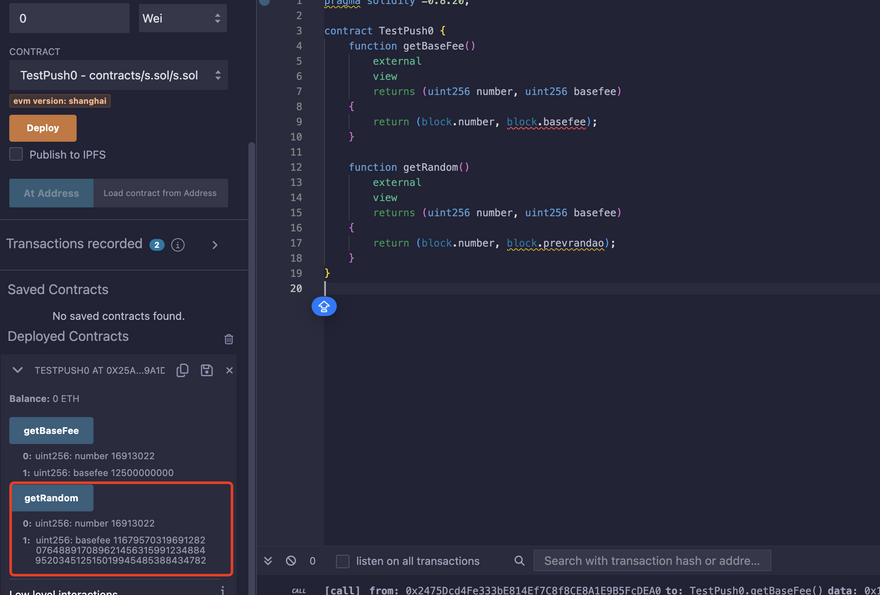Viewport: 880px width, 595px height.
Task: Clear deployed contracts with the trash icon
Action: 229,339
